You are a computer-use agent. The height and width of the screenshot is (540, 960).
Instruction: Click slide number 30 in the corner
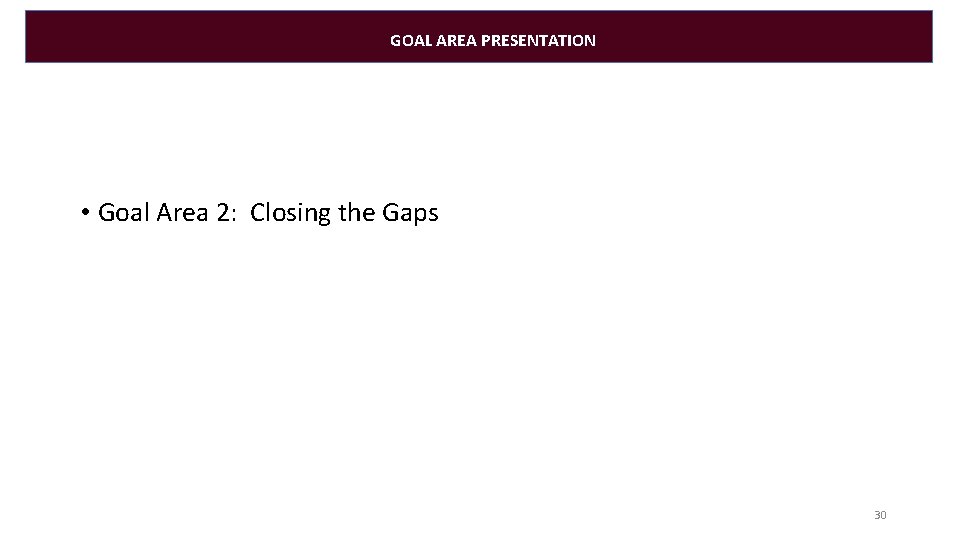[x=880, y=515]
